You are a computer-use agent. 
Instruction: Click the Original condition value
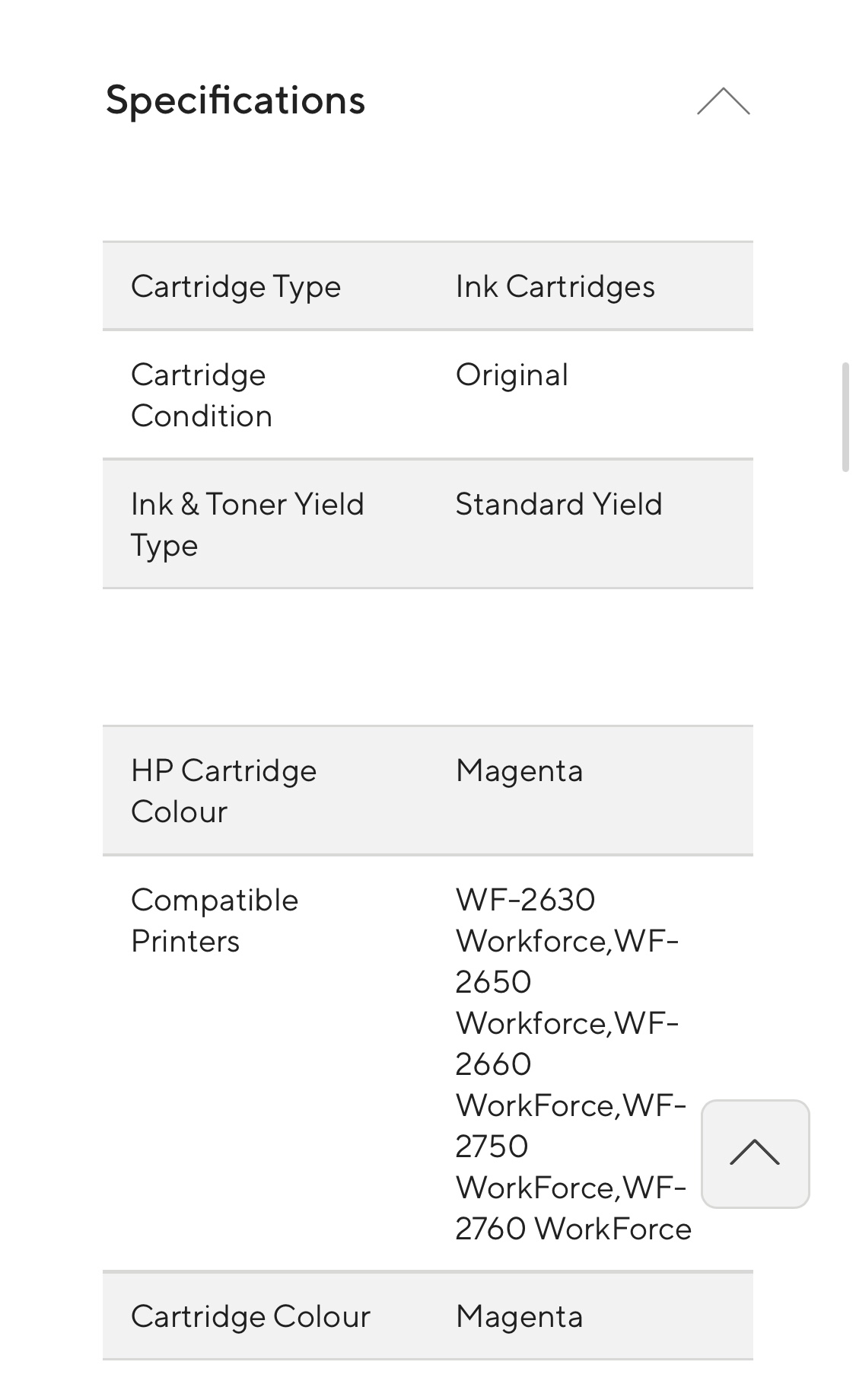(x=511, y=375)
